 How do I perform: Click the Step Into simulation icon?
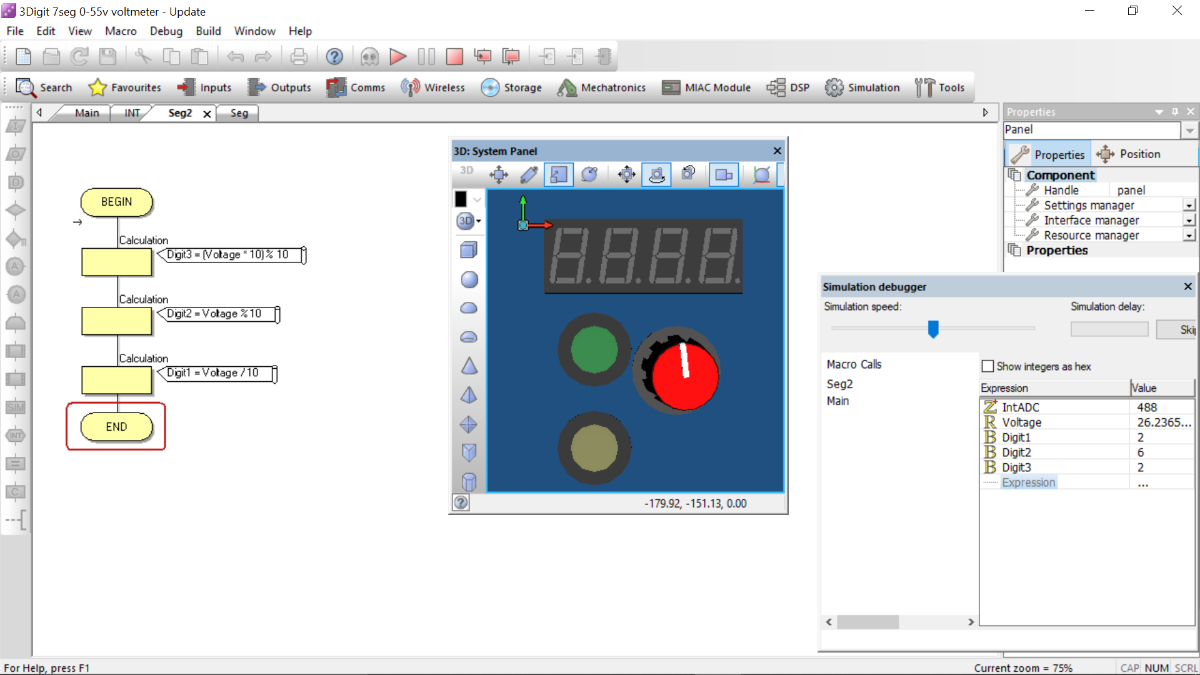(x=484, y=57)
